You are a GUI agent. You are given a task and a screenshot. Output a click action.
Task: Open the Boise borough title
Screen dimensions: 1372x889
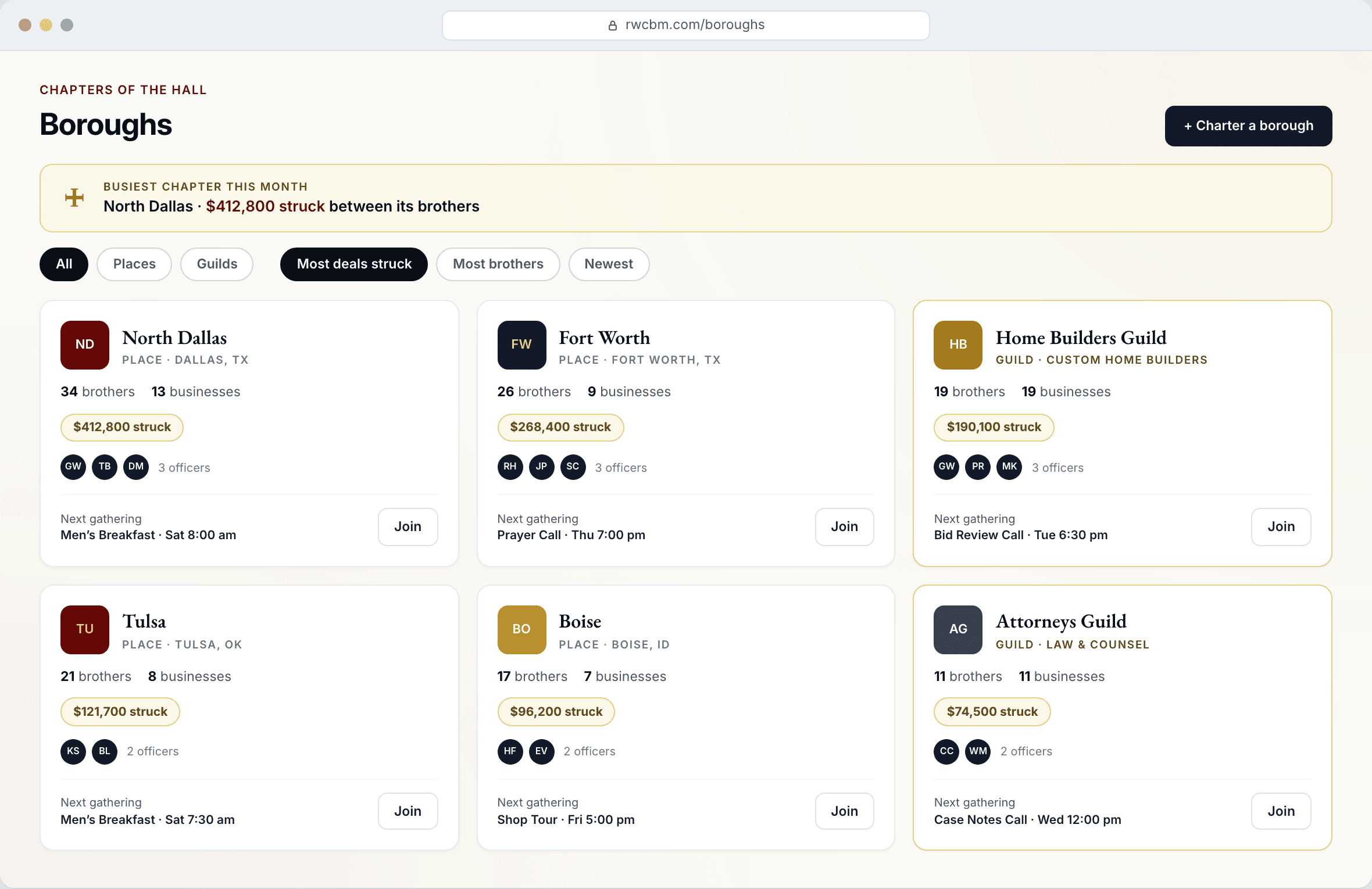click(x=580, y=621)
